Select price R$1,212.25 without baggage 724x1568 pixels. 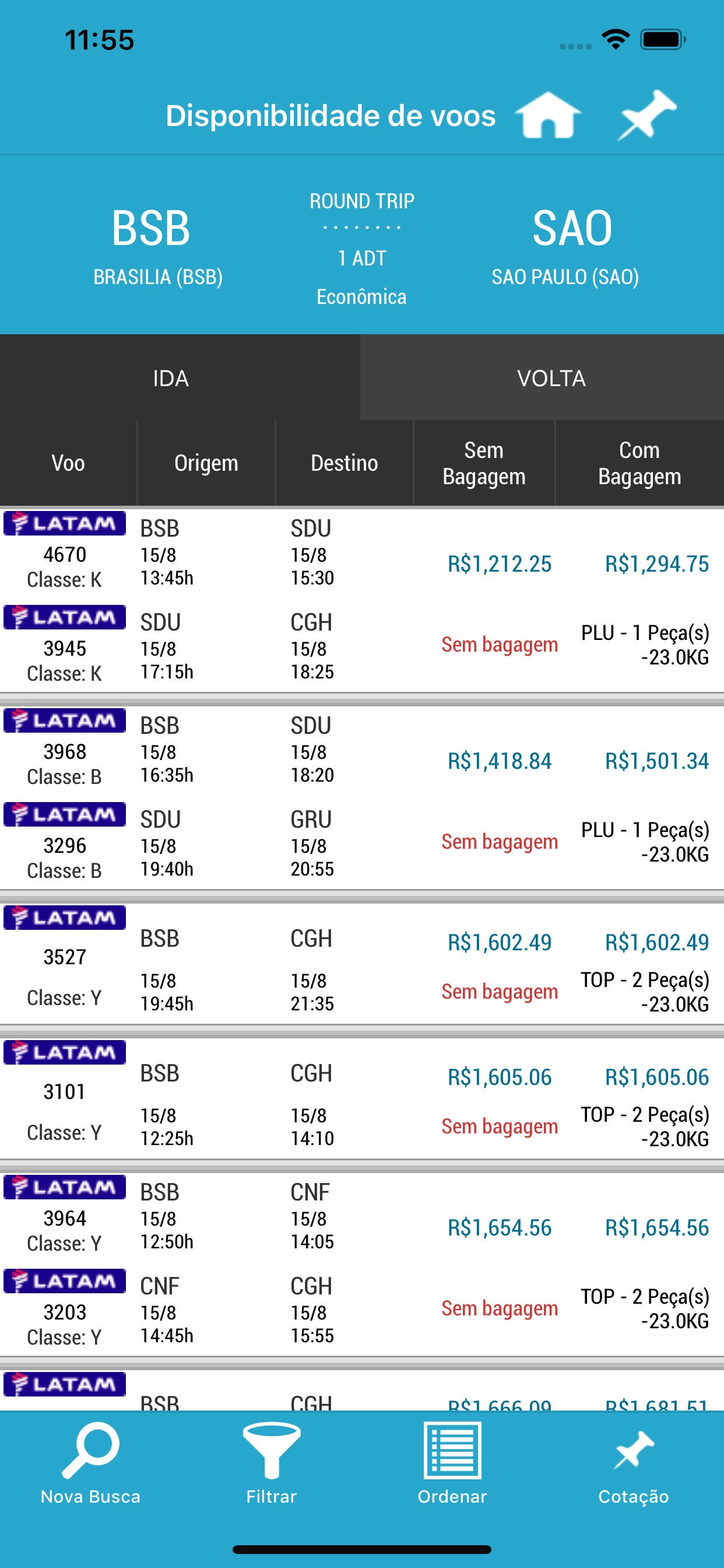coord(500,563)
